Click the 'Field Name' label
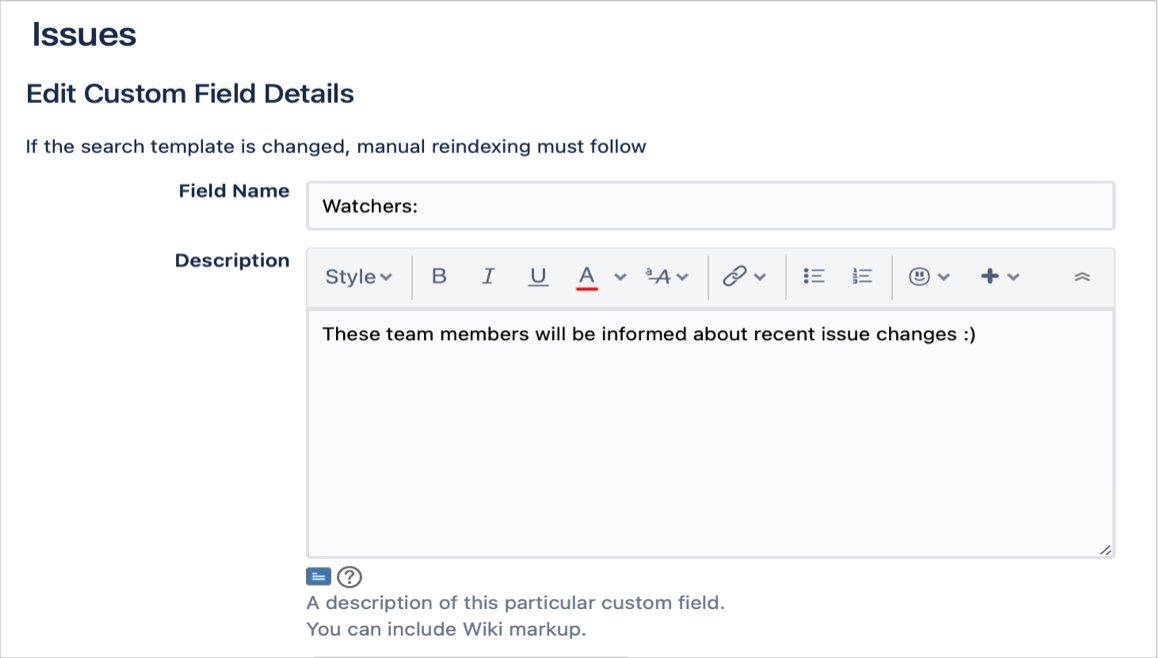The width and height of the screenshot is (1158, 658). click(233, 191)
